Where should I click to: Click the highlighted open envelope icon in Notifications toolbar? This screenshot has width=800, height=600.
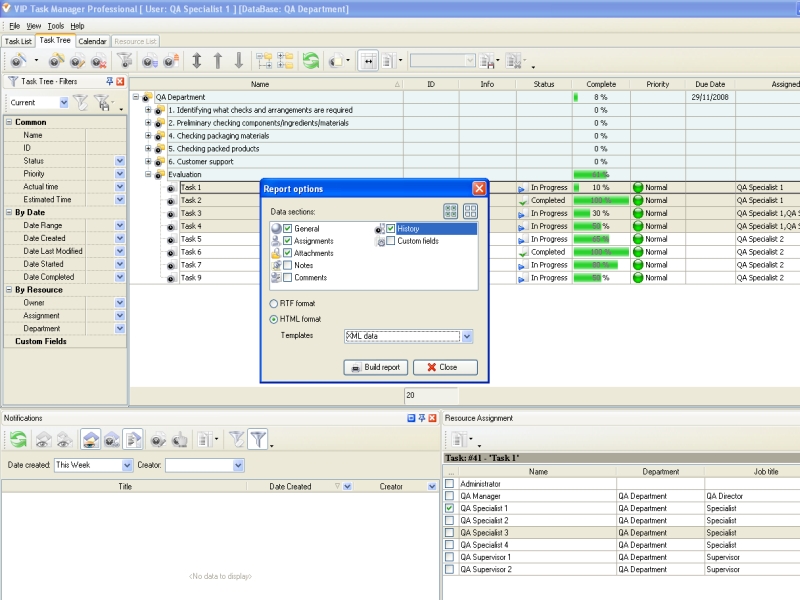point(90,439)
